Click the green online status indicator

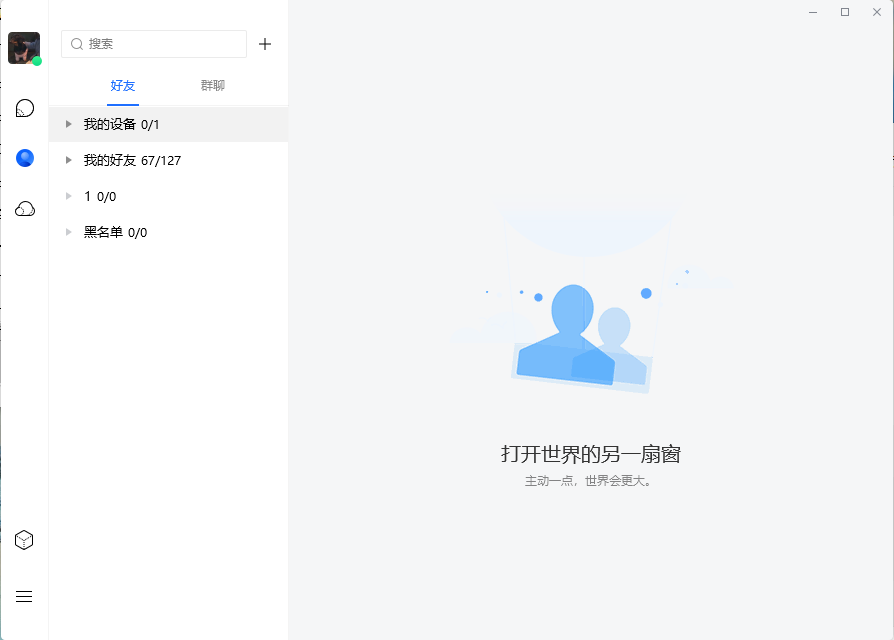click(36, 61)
